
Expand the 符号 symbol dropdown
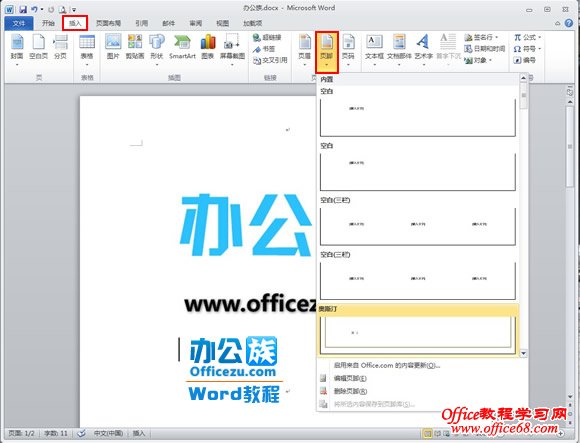[x=540, y=49]
